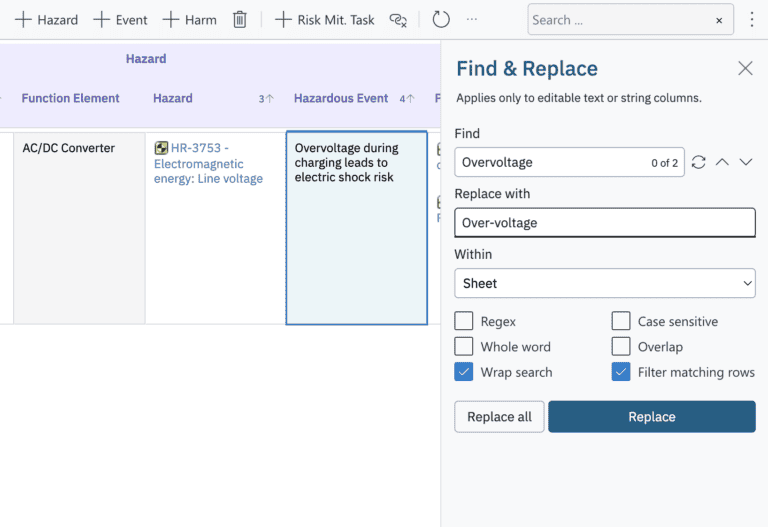Open the vertical kebab menu
768x527 pixels.
(x=752, y=20)
